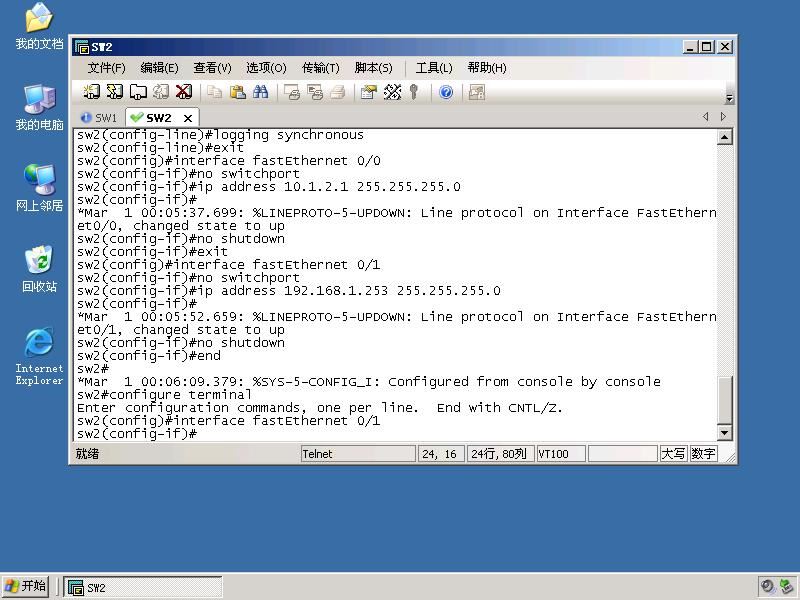
Task: Click the Print Selection toolbar icon
Action: pyautogui.click(x=315, y=92)
